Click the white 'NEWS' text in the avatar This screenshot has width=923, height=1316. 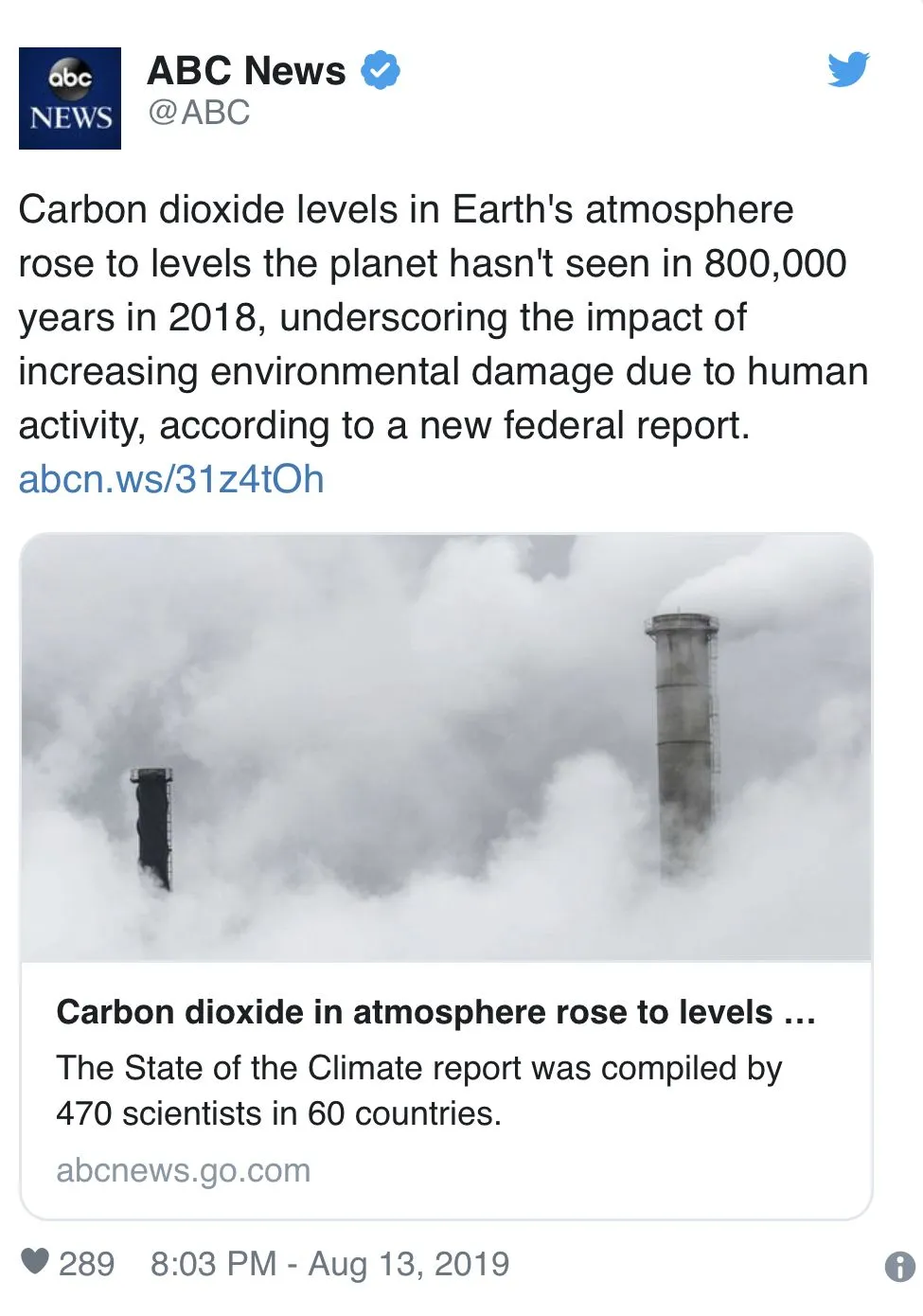[70, 118]
